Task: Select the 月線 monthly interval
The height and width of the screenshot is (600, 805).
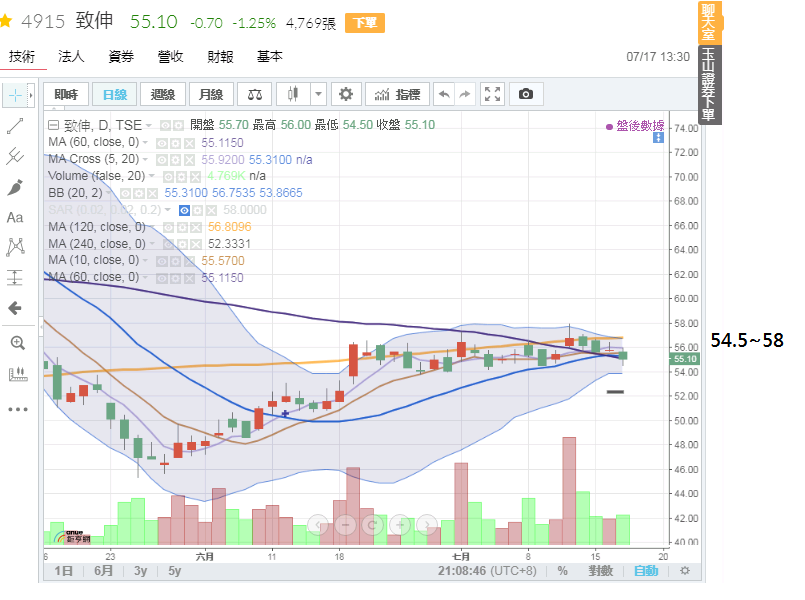Action: [211, 94]
